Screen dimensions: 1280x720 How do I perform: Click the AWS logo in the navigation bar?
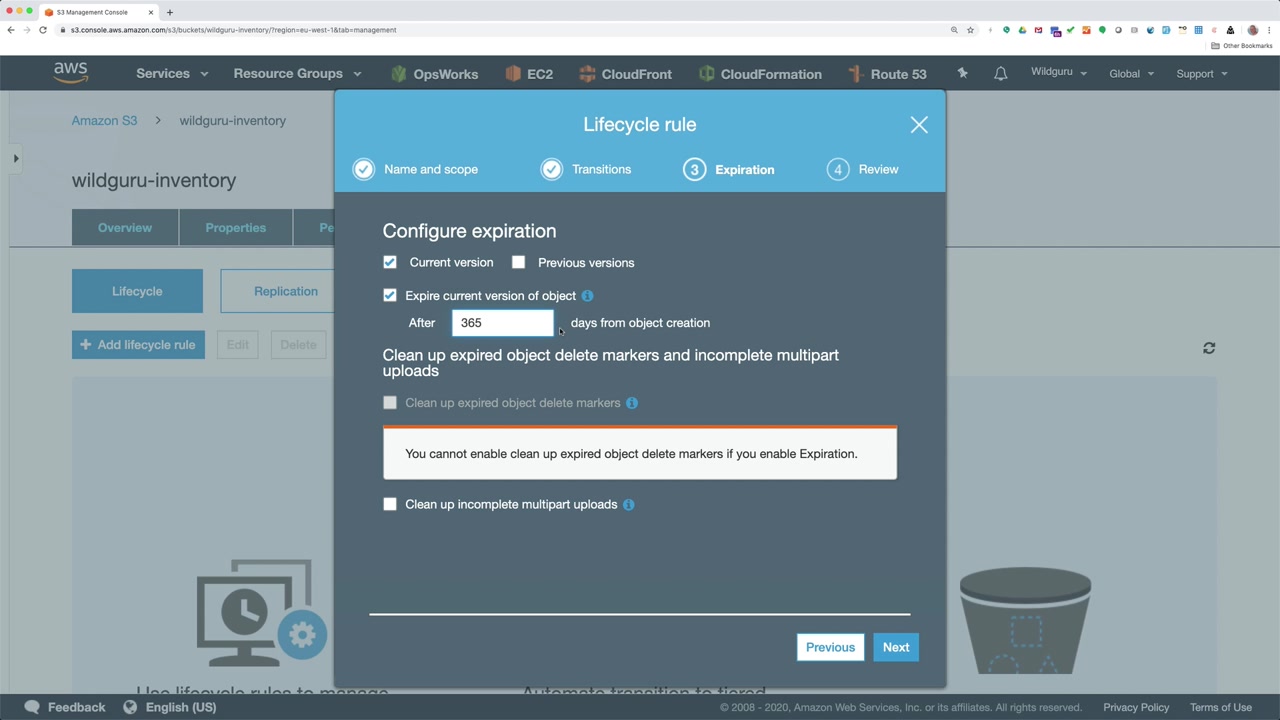(71, 73)
